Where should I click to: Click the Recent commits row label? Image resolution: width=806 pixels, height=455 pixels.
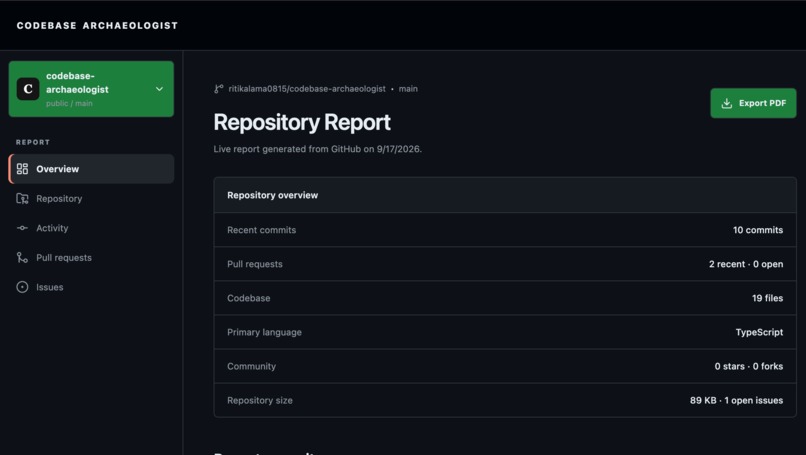262,230
